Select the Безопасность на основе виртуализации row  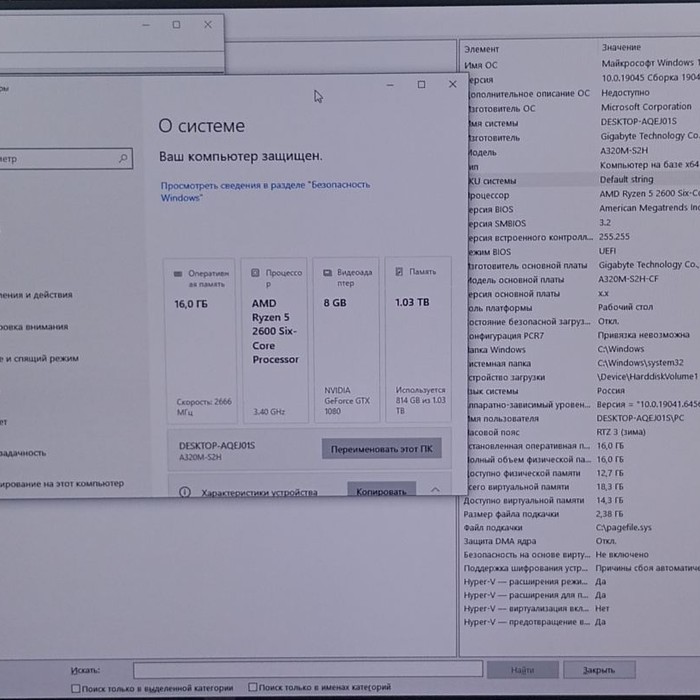click(x=581, y=554)
